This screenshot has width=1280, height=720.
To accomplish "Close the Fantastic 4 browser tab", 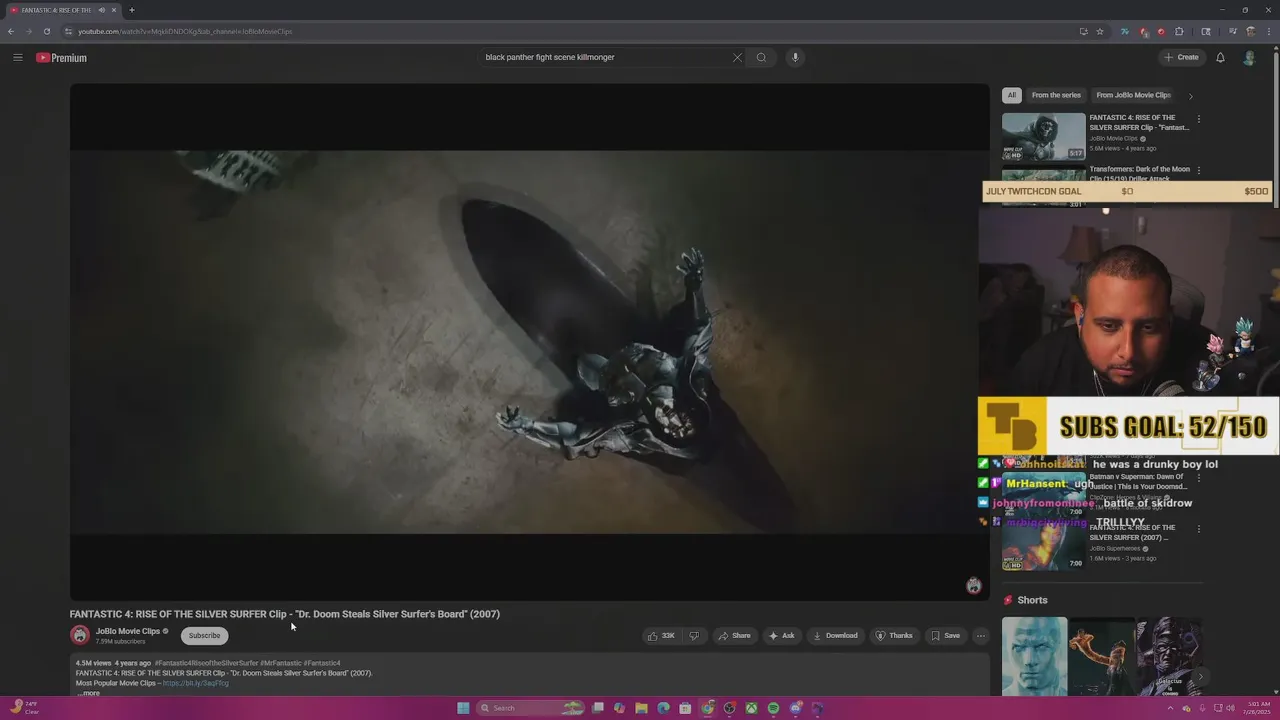I will pos(114,10).
